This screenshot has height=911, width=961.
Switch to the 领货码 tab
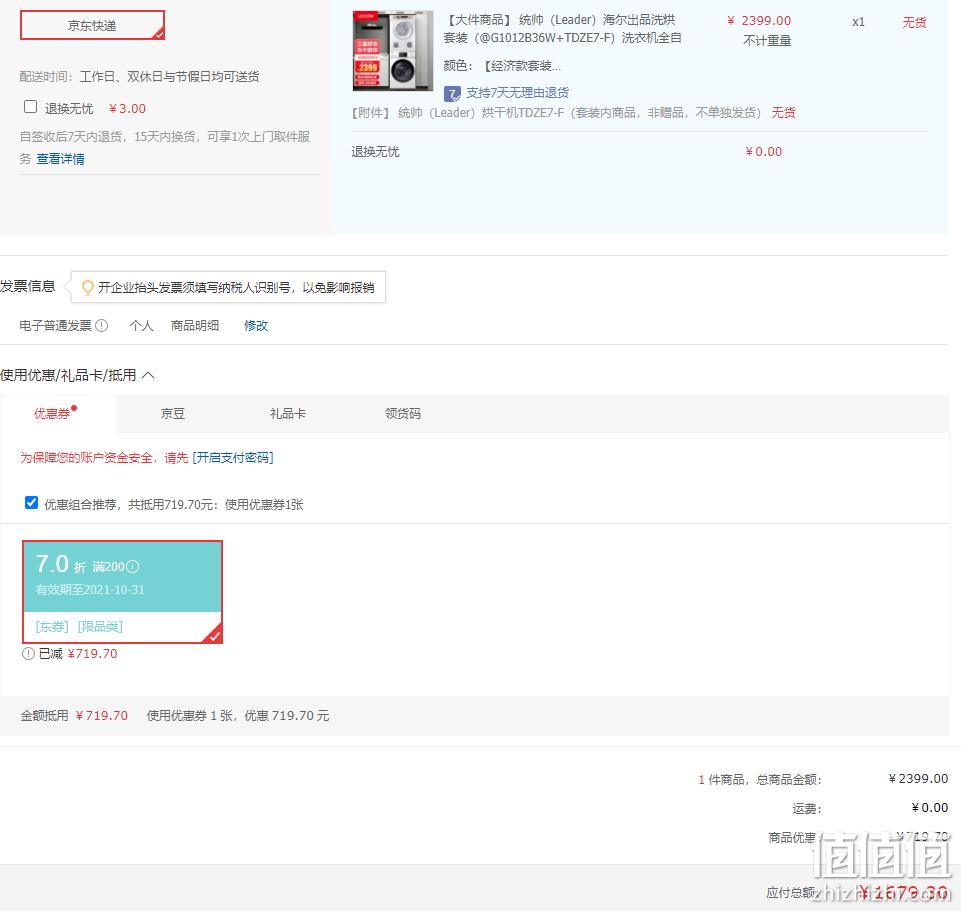(403, 414)
